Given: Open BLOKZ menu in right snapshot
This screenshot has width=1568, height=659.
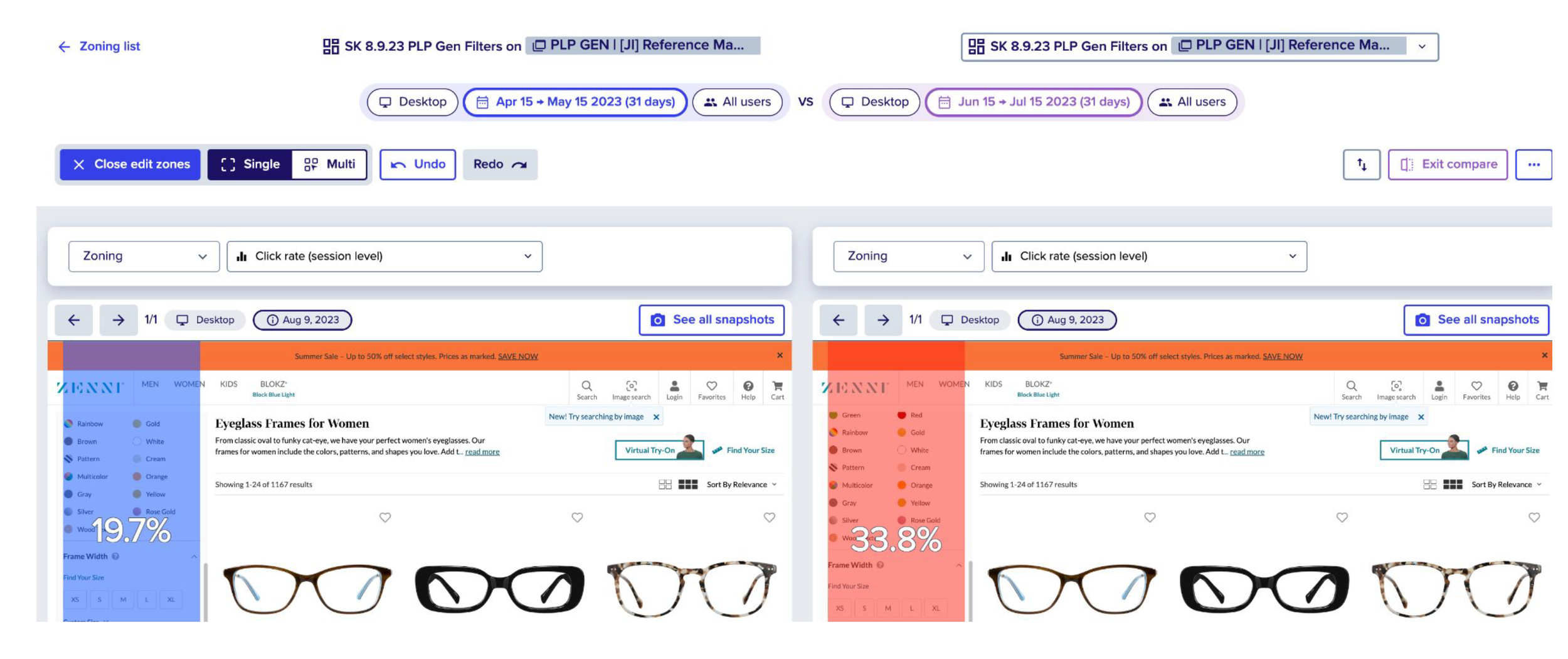Looking at the screenshot, I should 1038,388.
